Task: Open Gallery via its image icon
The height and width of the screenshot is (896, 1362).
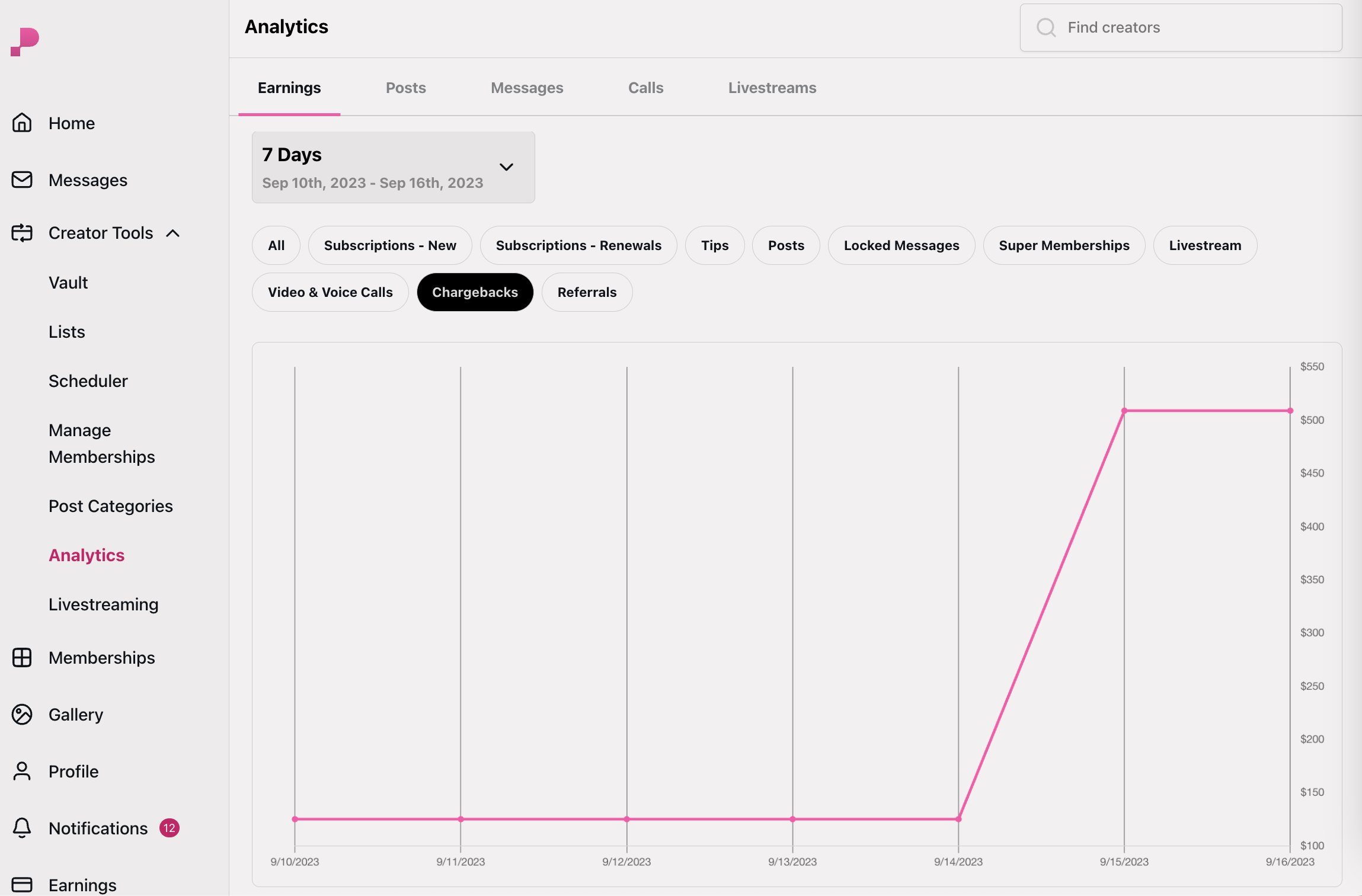Action: [22, 714]
